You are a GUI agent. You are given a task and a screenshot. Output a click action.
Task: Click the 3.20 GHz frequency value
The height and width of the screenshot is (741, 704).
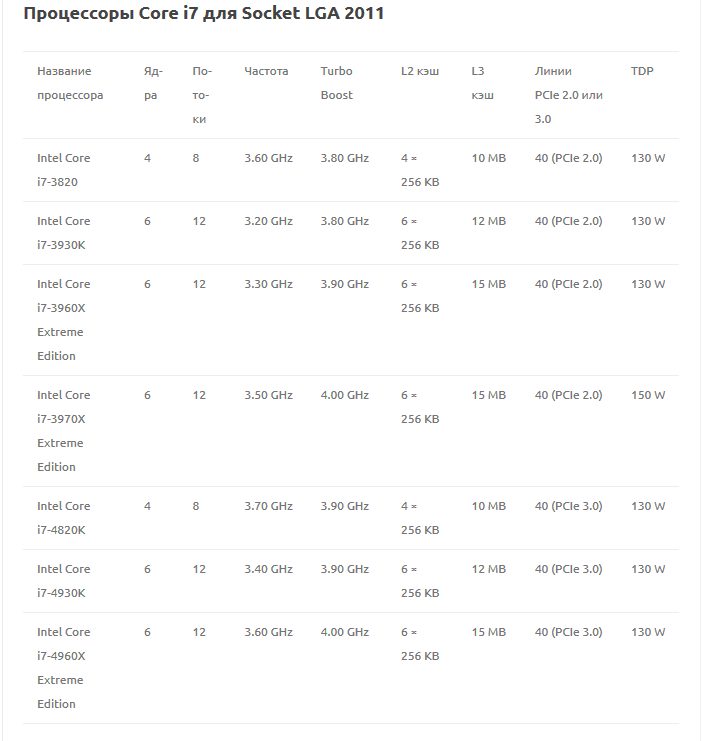pos(268,221)
